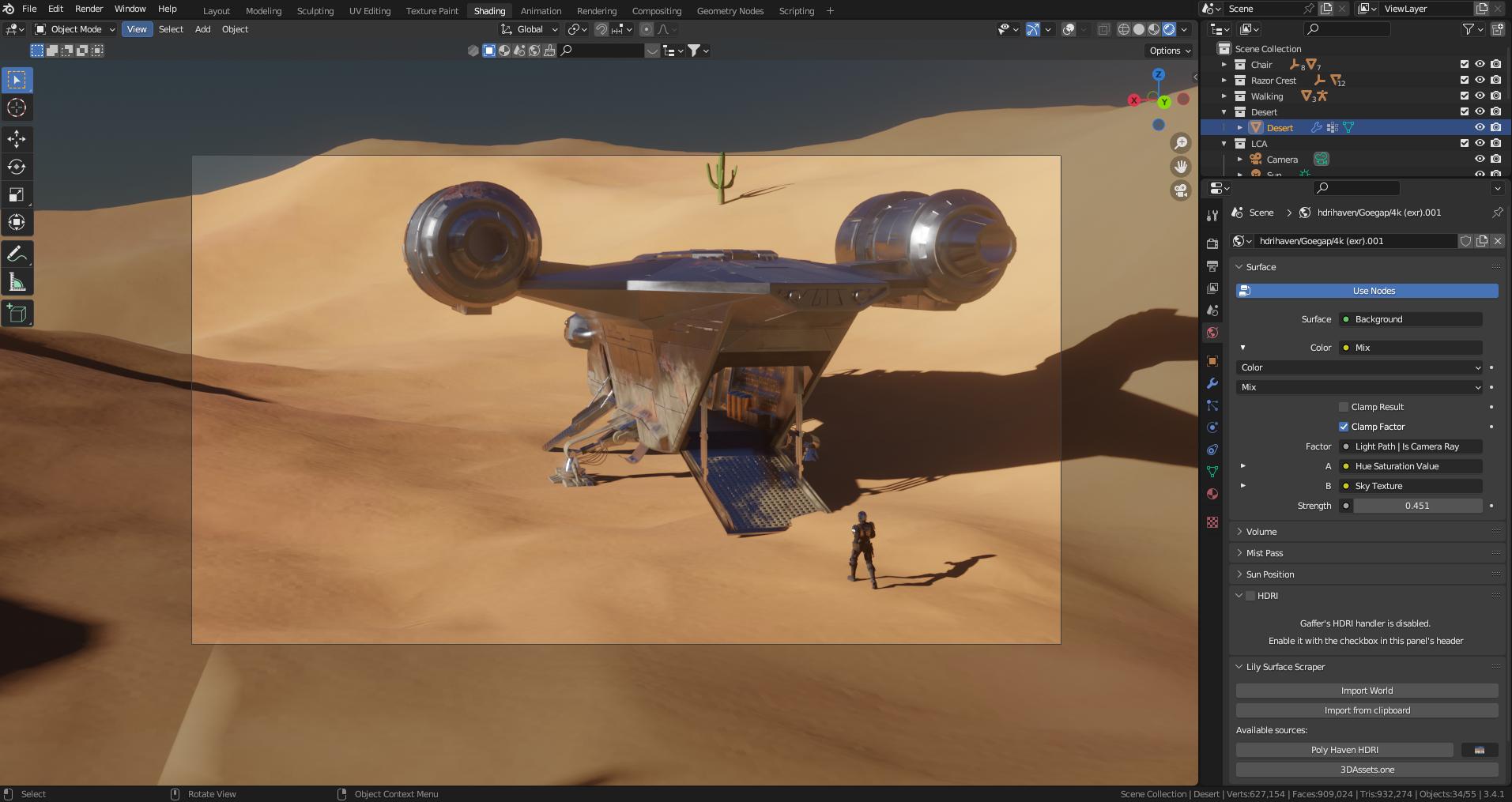Open the Object properties tab

(1212, 361)
